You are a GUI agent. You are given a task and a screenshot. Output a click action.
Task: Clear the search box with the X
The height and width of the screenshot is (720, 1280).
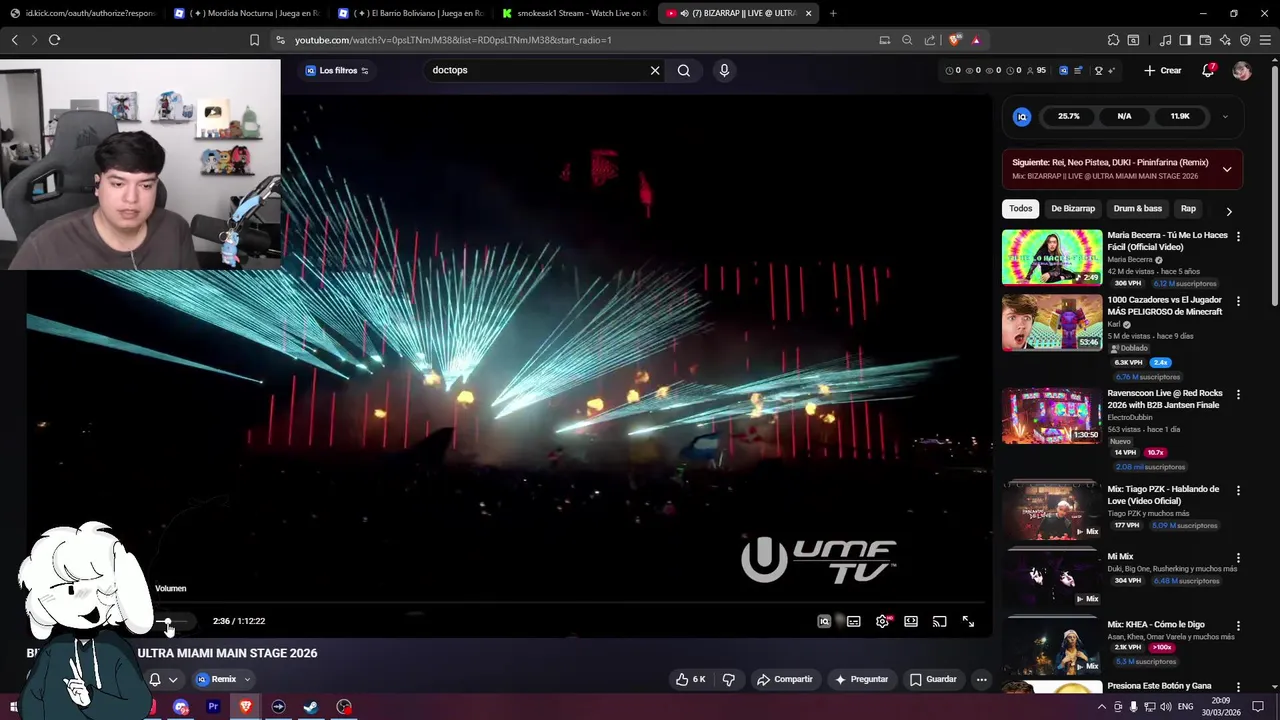point(655,70)
